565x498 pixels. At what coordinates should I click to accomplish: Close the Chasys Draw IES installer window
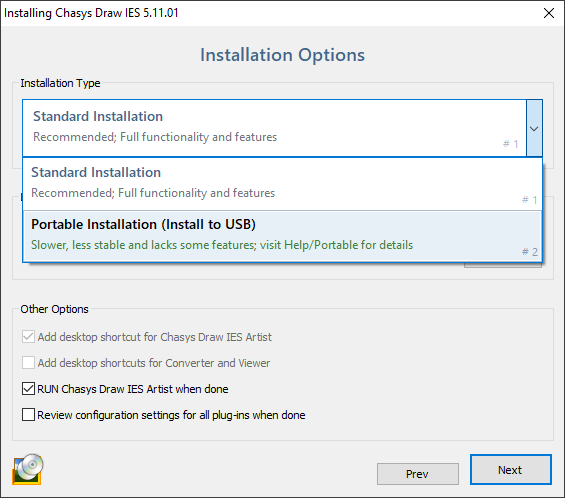click(x=548, y=13)
